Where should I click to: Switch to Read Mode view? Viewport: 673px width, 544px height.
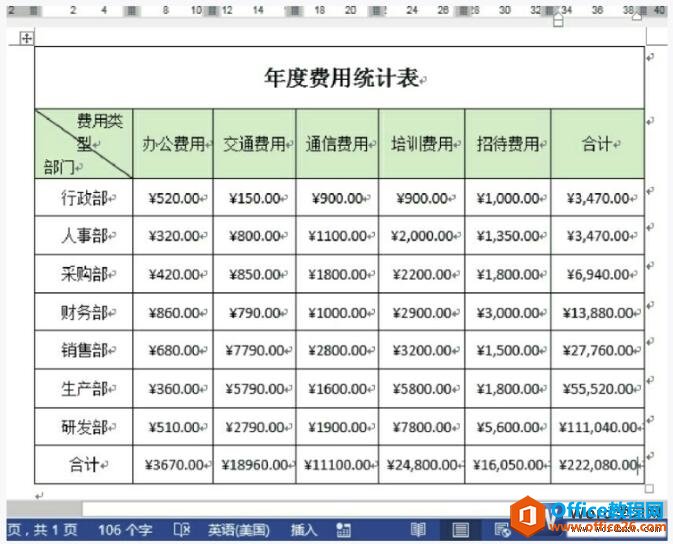[x=418, y=530]
